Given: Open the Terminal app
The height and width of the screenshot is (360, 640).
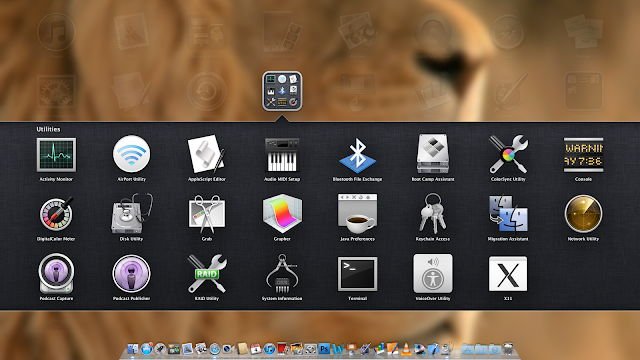Looking at the screenshot, I should click(x=357, y=273).
